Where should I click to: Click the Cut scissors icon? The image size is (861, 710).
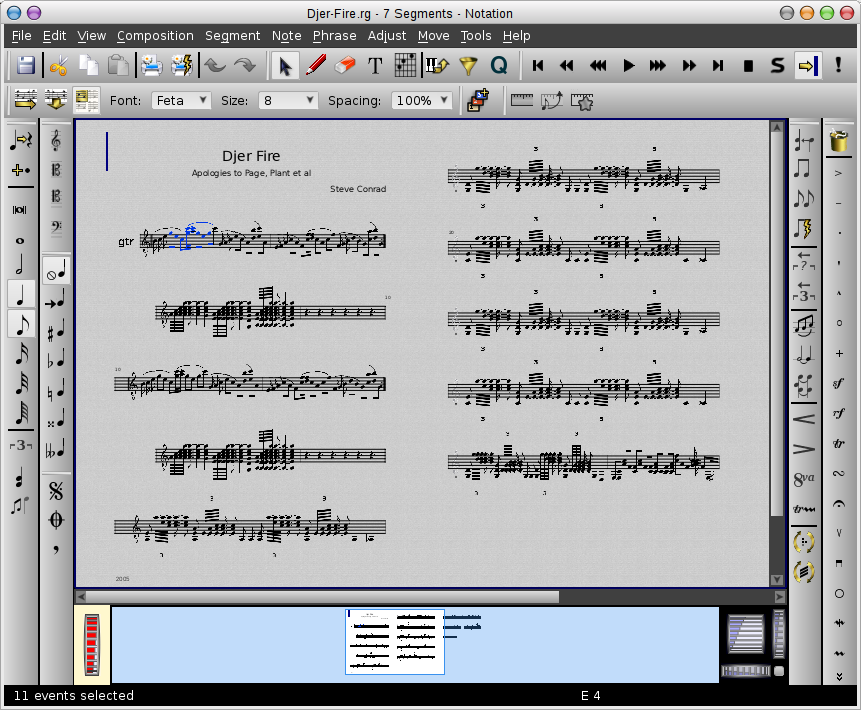pyautogui.click(x=58, y=66)
